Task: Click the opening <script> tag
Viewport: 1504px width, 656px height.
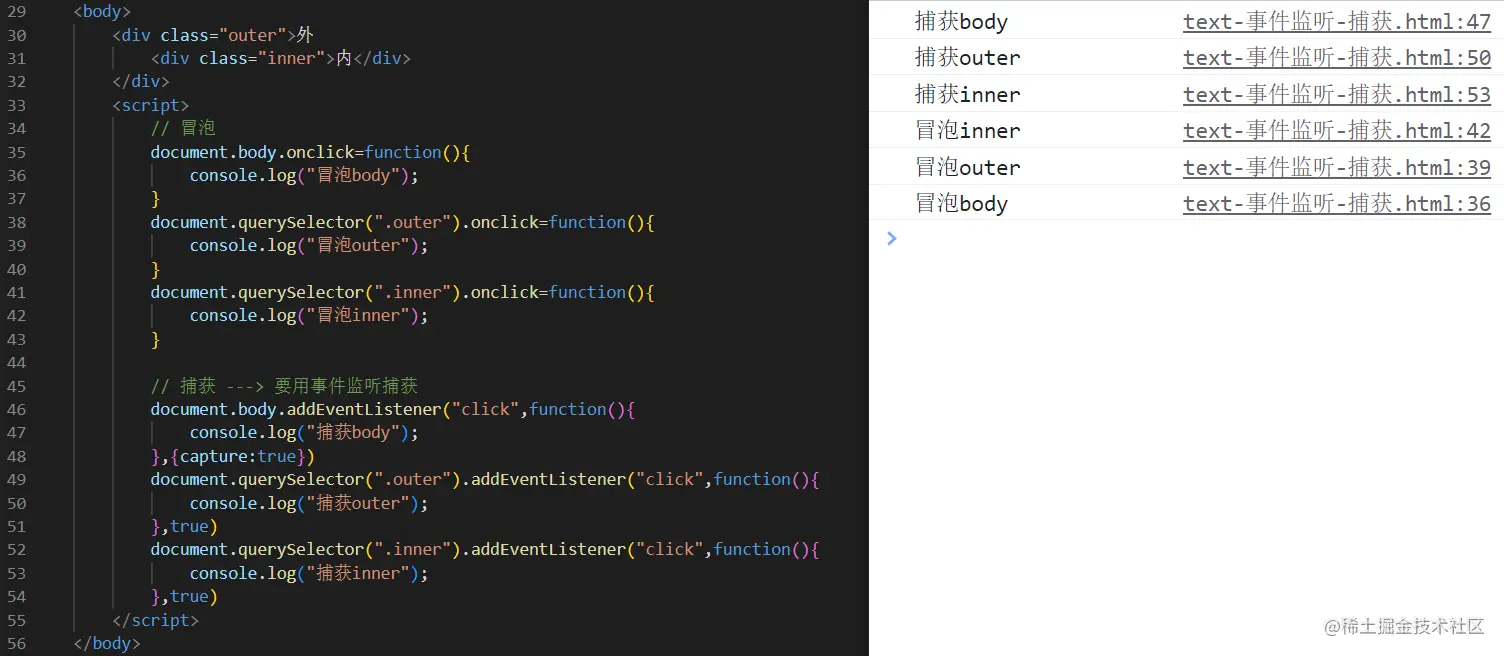Action: (x=150, y=105)
